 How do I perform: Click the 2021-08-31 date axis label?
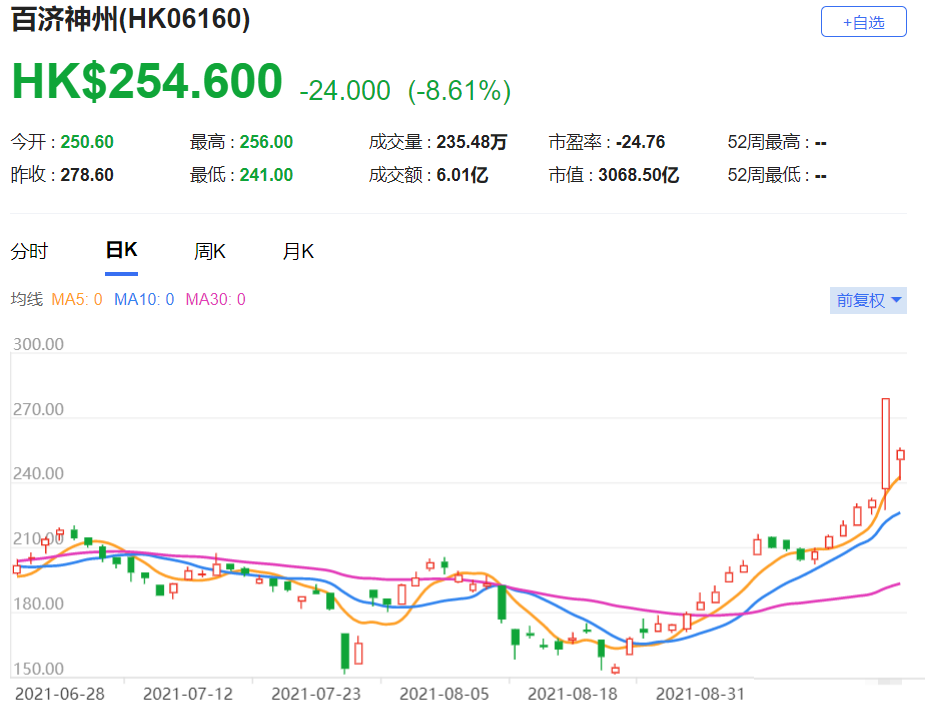pos(700,694)
